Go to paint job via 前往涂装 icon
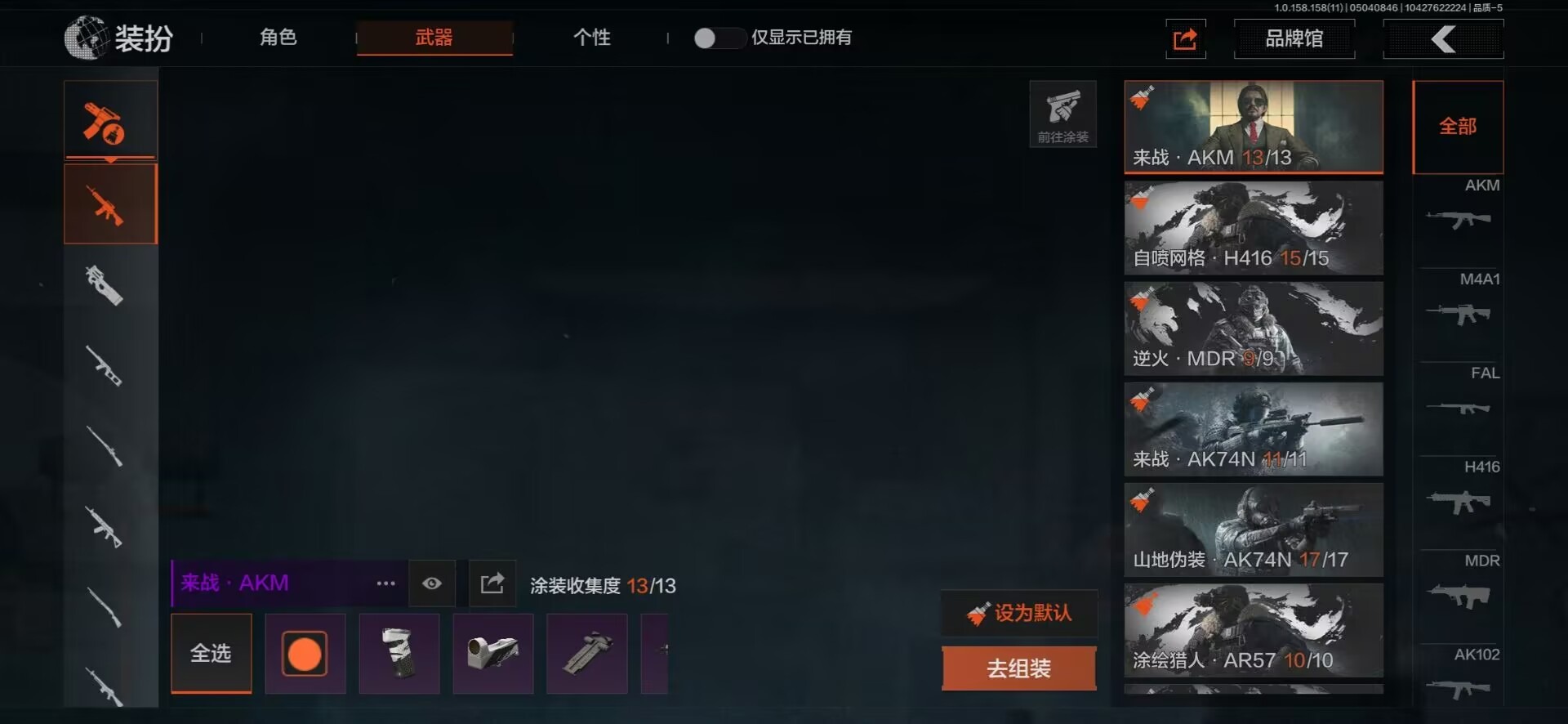Image resolution: width=1568 pixels, height=724 pixels. click(1062, 114)
